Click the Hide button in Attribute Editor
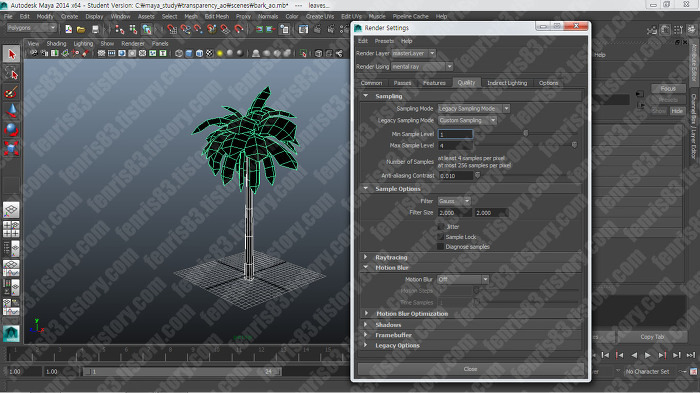This screenshot has width=700, height=393. click(x=677, y=111)
